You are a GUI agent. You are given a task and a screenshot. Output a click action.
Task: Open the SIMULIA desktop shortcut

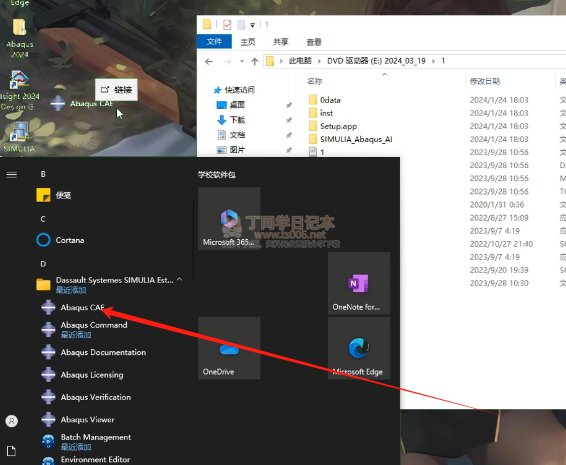[19, 137]
